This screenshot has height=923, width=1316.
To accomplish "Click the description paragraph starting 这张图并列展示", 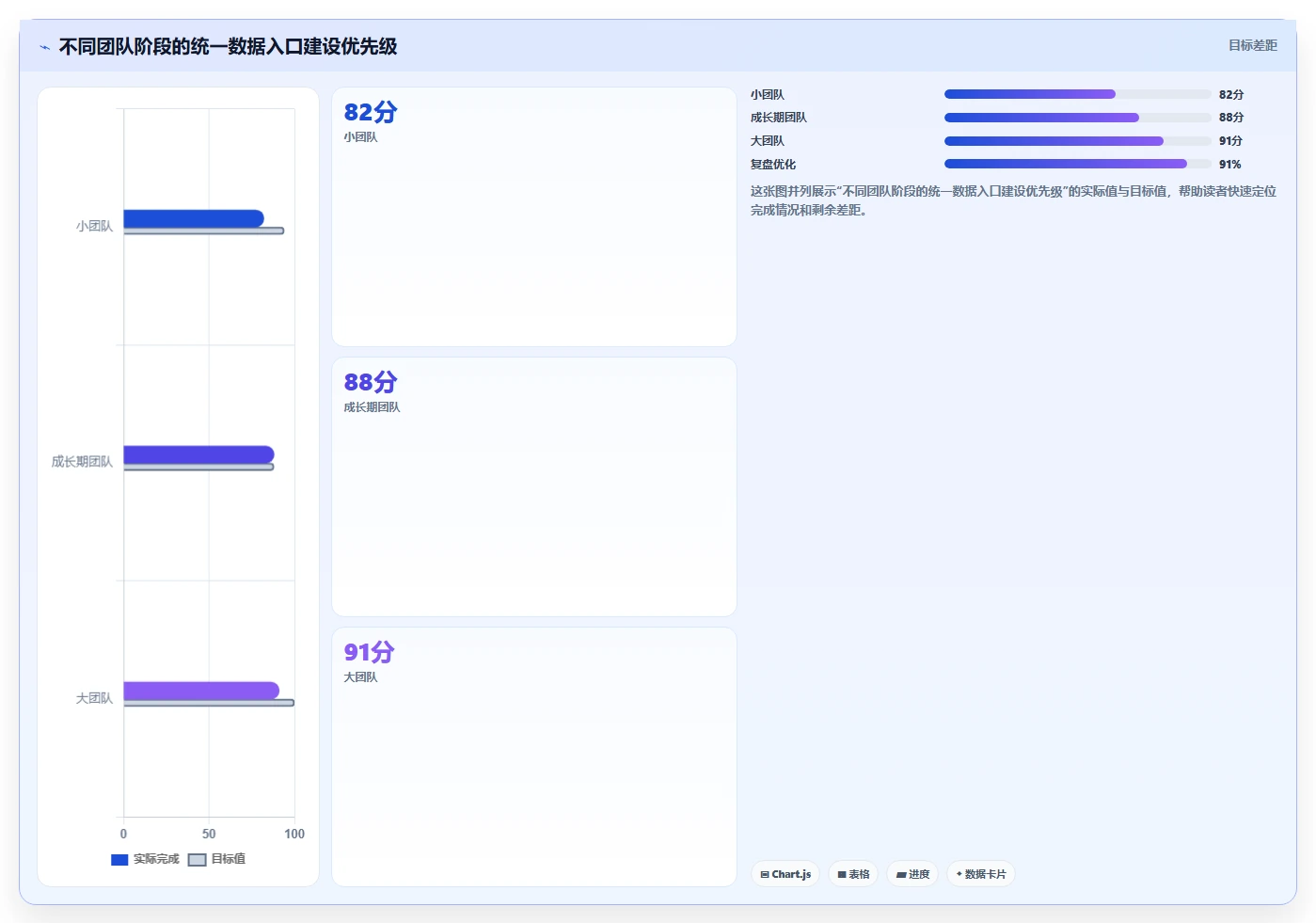I will pyautogui.click(x=1013, y=200).
